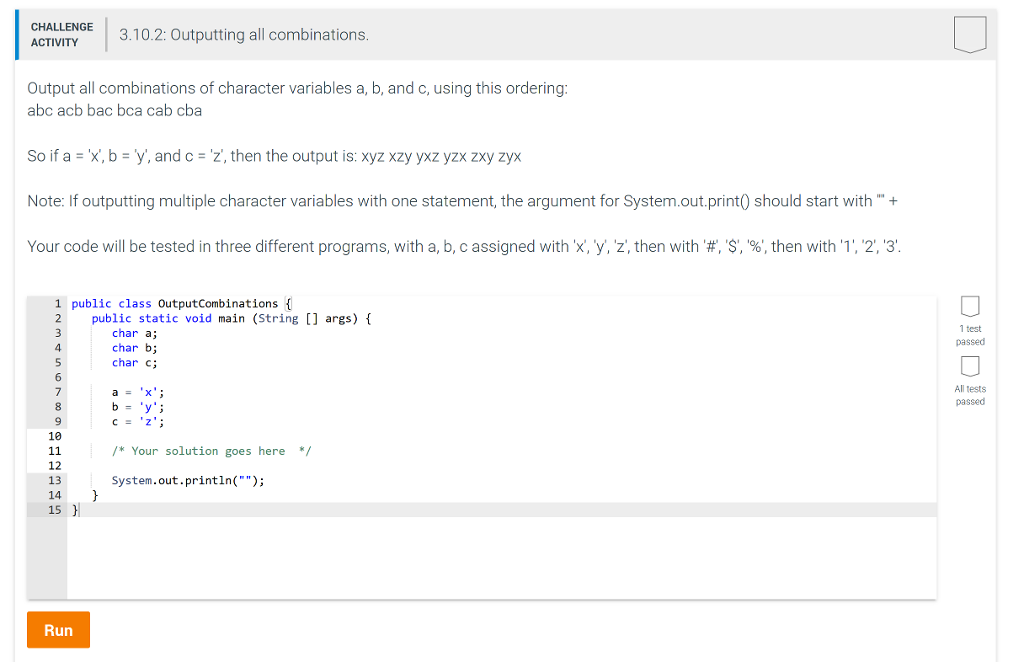Click the 'All tests passed' label text
Viewport: 1024px width, 662px height.
(969, 395)
